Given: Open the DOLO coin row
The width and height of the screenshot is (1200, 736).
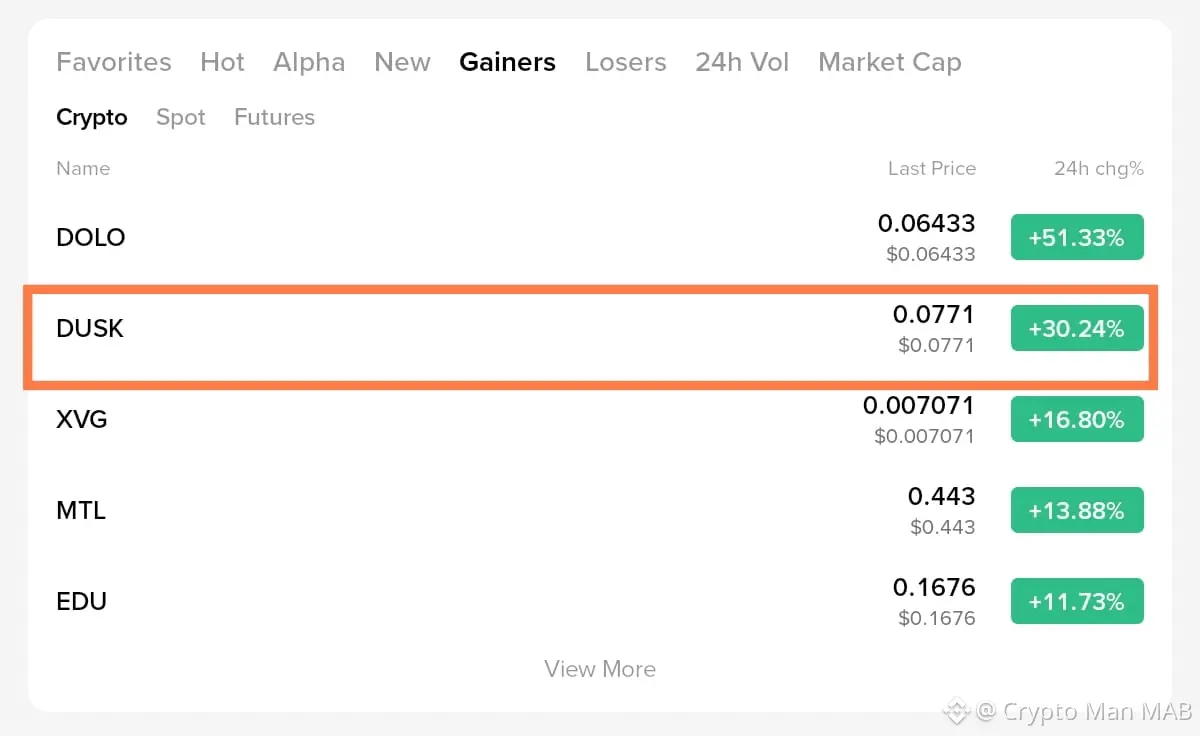Looking at the screenshot, I should tap(91, 238).
